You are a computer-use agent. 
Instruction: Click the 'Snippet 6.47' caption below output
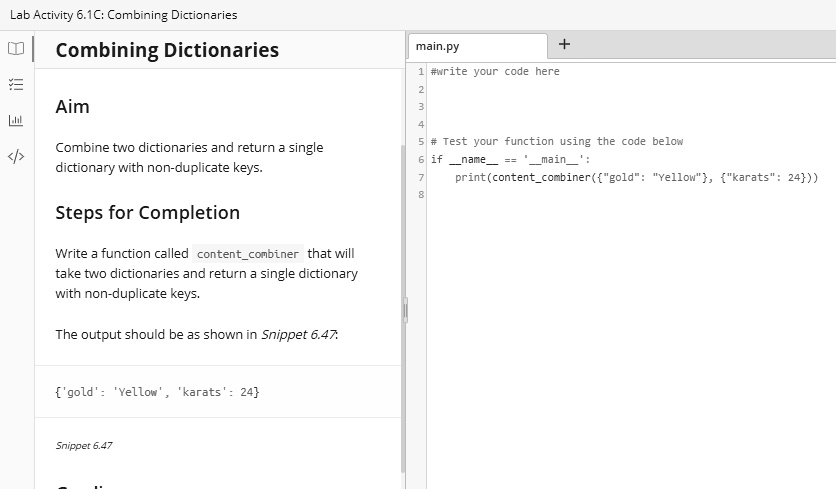pos(84,445)
